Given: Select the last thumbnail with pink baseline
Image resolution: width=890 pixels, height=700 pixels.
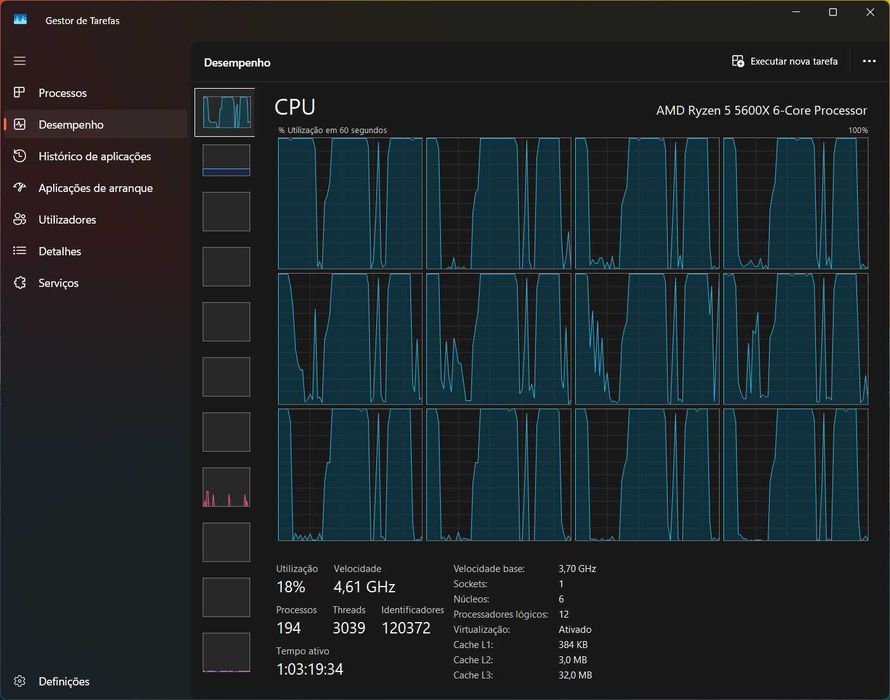Looking at the screenshot, I should tap(226, 652).
